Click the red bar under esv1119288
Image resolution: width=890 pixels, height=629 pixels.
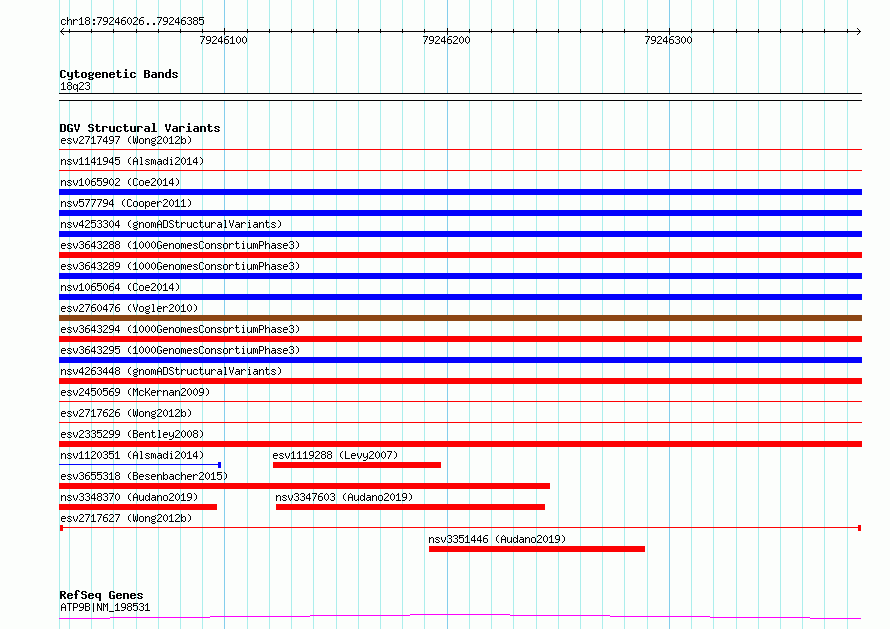tap(357, 465)
